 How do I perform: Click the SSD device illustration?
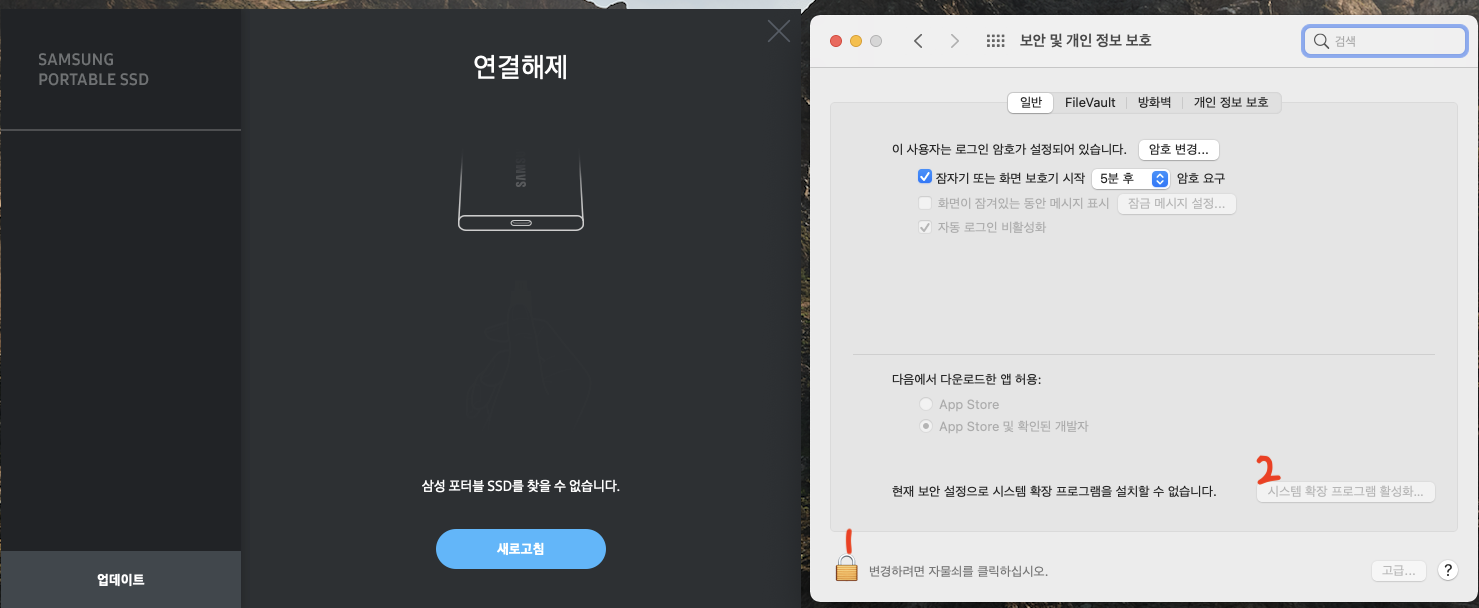pos(521,193)
